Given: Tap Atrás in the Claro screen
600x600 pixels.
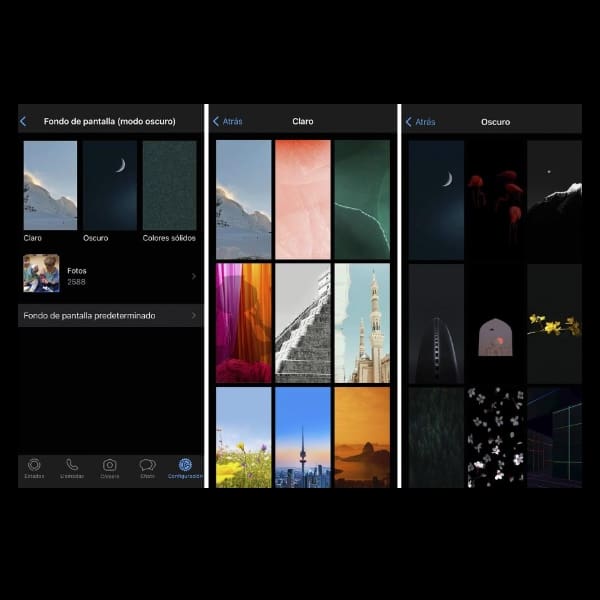Looking at the screenshot, I should 227,121.
